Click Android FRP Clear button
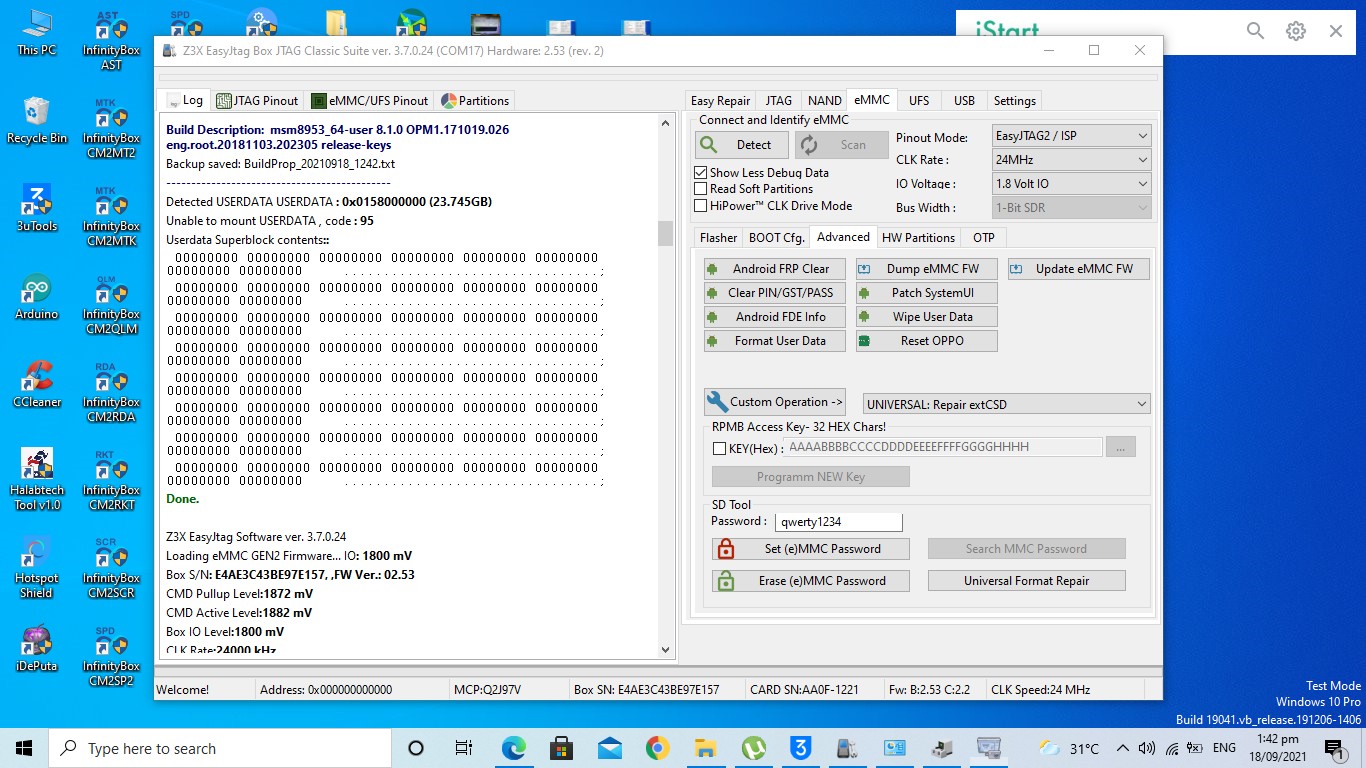 (775, 269)
